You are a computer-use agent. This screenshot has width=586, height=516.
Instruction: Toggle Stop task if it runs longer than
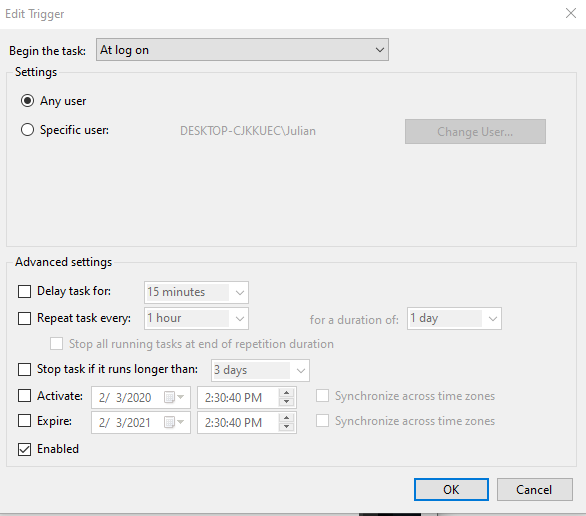tap(25, 370)
